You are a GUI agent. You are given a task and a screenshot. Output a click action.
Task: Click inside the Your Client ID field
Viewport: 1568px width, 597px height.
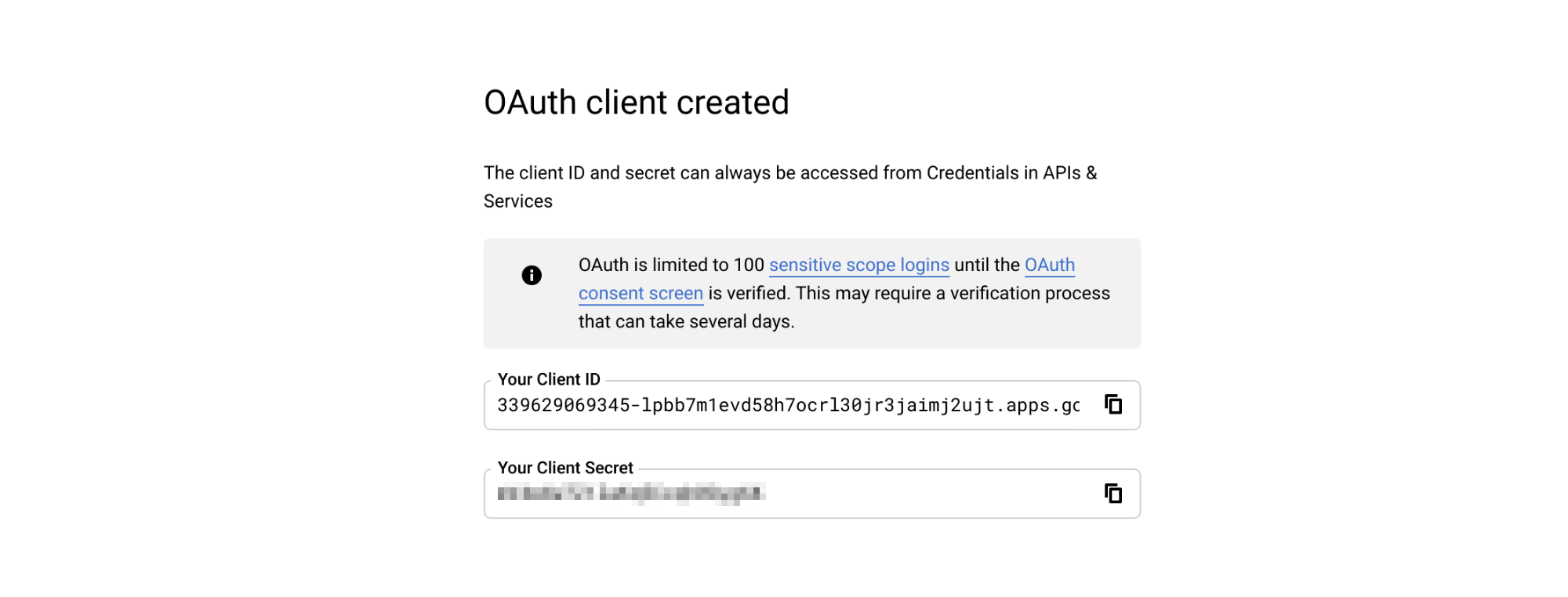pyautogui.click(x=784, y=405)
